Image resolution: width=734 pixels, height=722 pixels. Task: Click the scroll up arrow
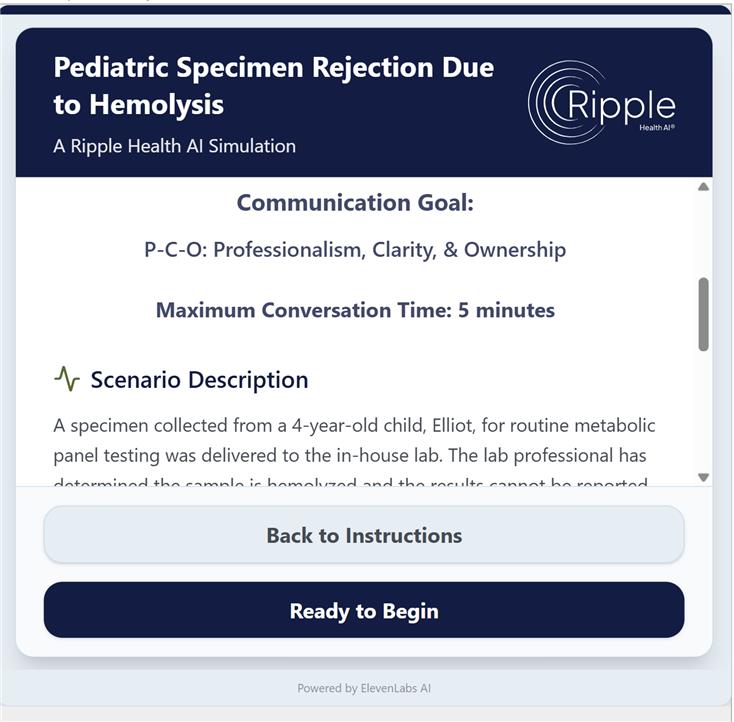(x=703, y=187)
